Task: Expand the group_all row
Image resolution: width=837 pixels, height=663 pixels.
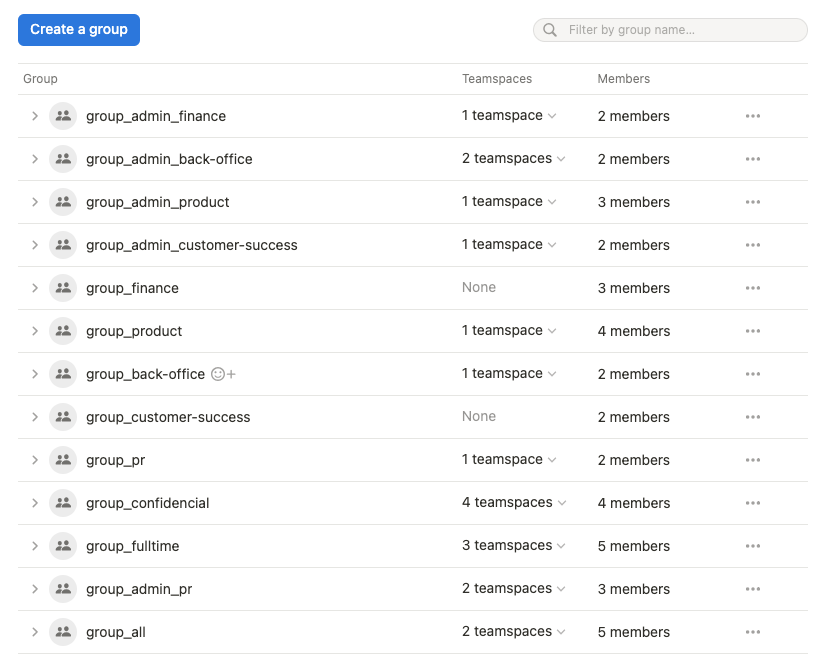Action: [x=35, y=632]
